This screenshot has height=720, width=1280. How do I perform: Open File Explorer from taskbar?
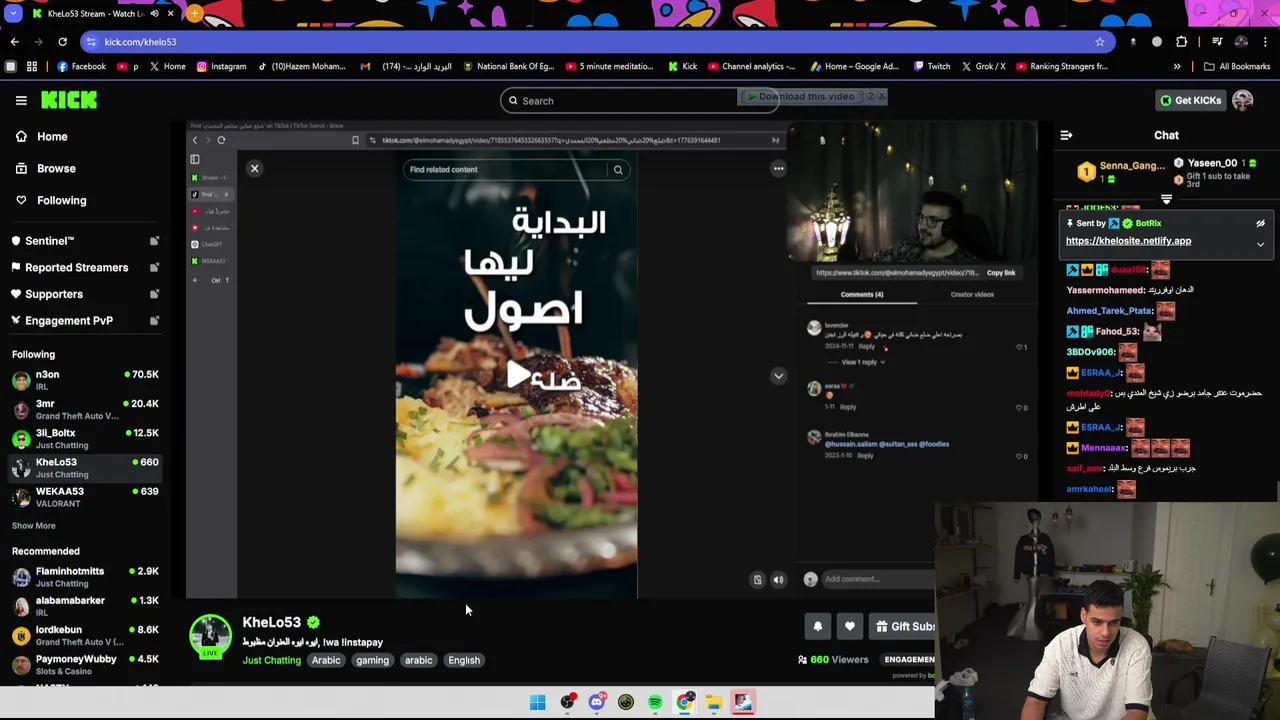tap(713, 702)
